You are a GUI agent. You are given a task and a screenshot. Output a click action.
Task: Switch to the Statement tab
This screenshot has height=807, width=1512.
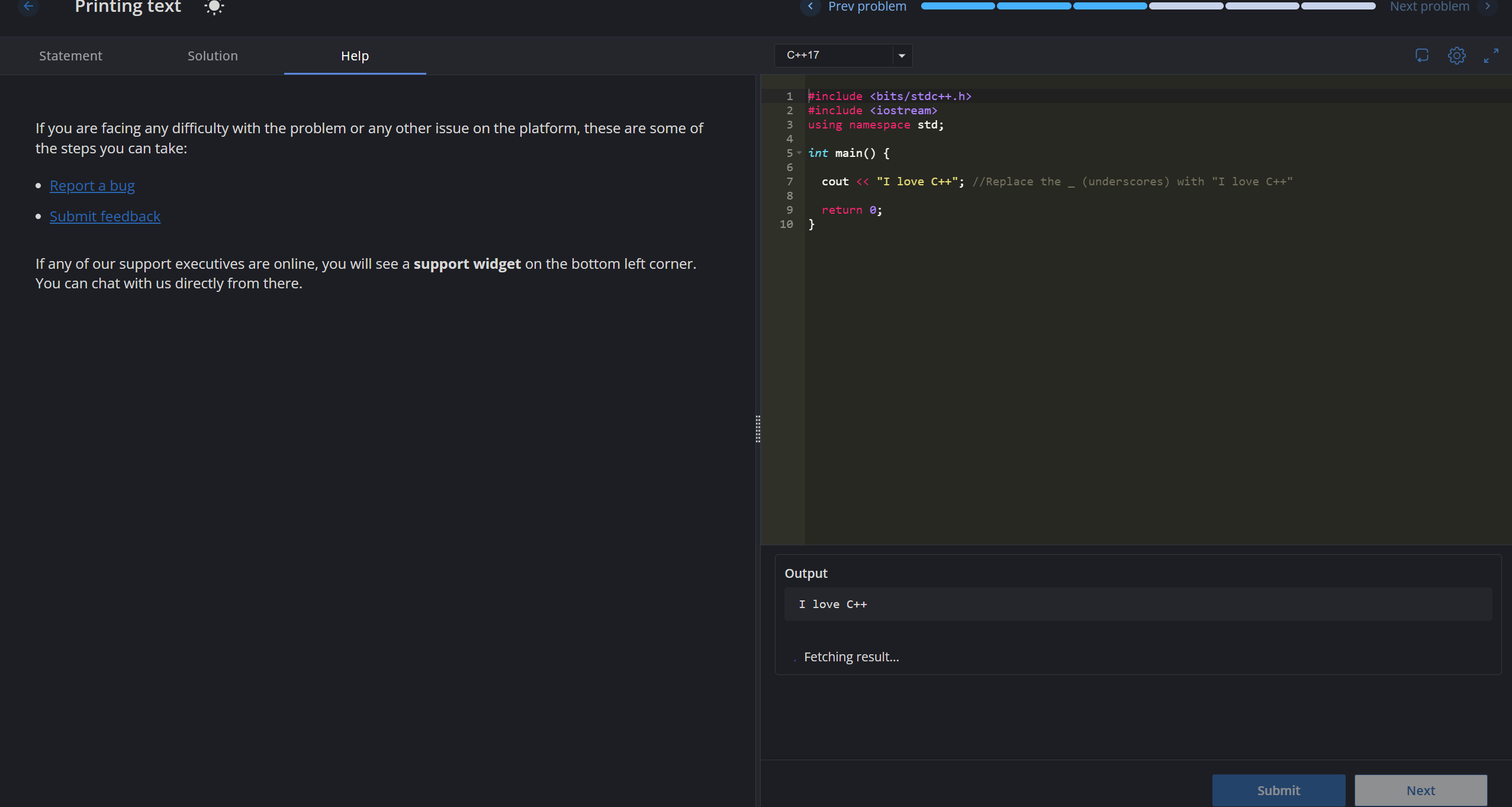[70, 56]
